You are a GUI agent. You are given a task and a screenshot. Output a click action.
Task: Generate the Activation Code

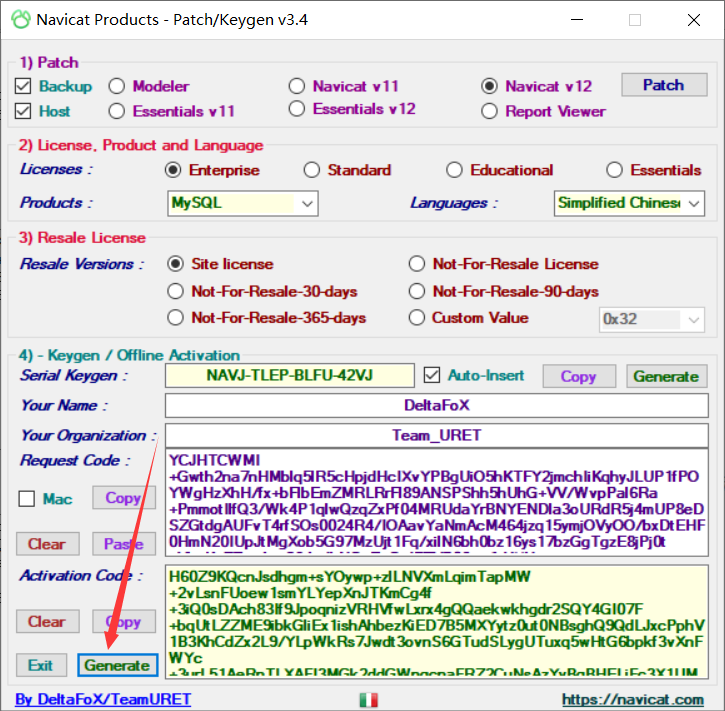pyautogui.click(x=117, y=665)
